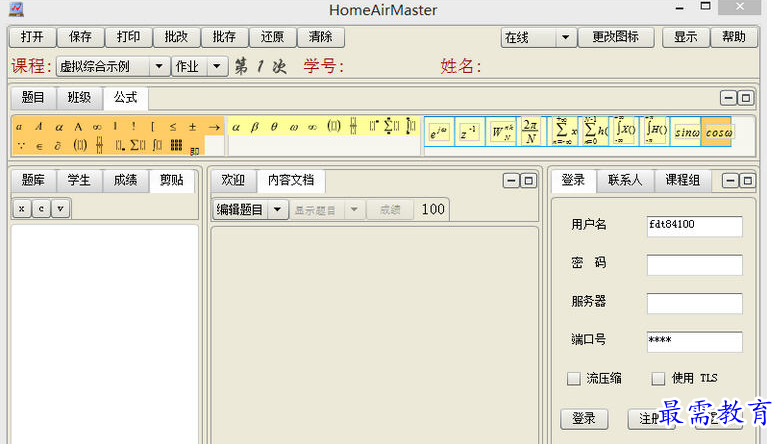Choose the partial derivative symbol
This screenshot has width=780, height=444.
click(58, 146)
